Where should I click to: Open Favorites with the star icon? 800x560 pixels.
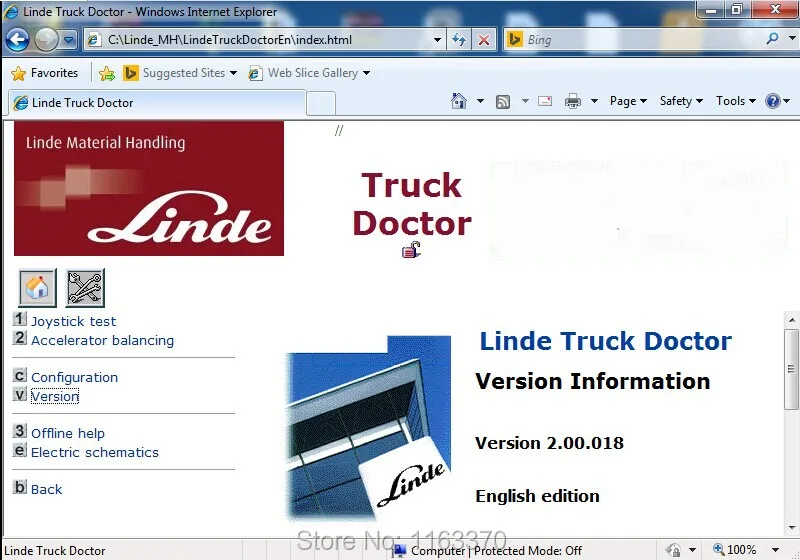pyautogui.click(x=18, y=73)
